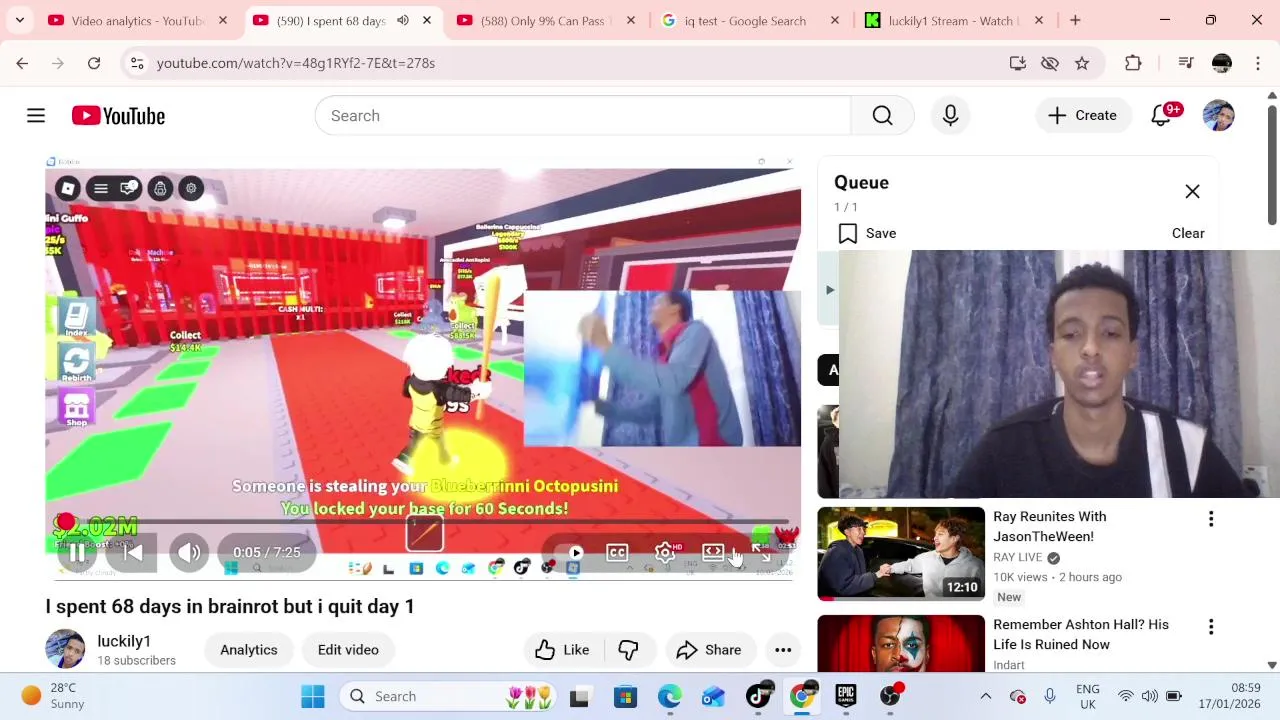
Task: Open a new Chrome tab
Action: click(1075, 20)
